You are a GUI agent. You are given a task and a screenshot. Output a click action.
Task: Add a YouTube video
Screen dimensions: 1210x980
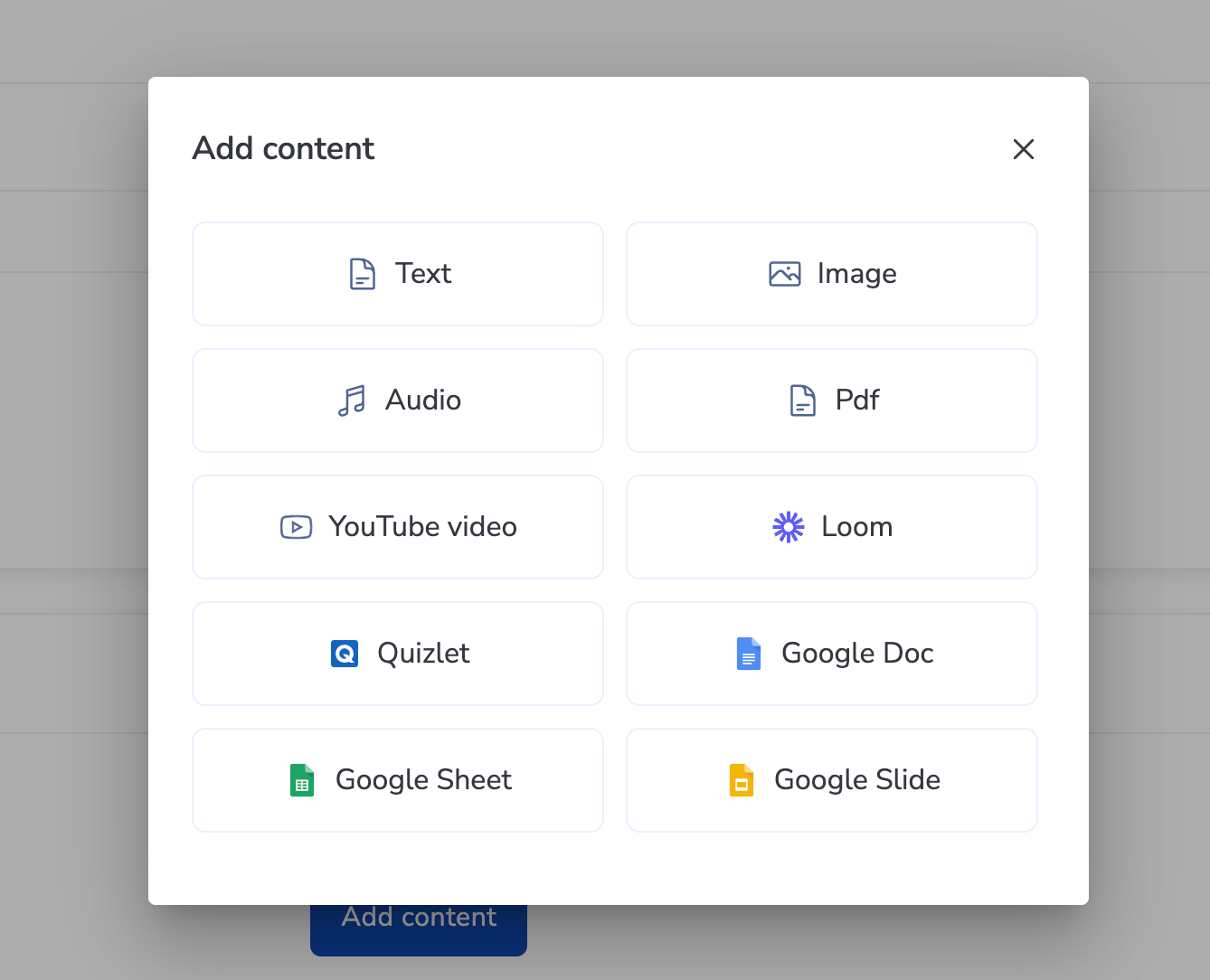[x=398, y=527]
